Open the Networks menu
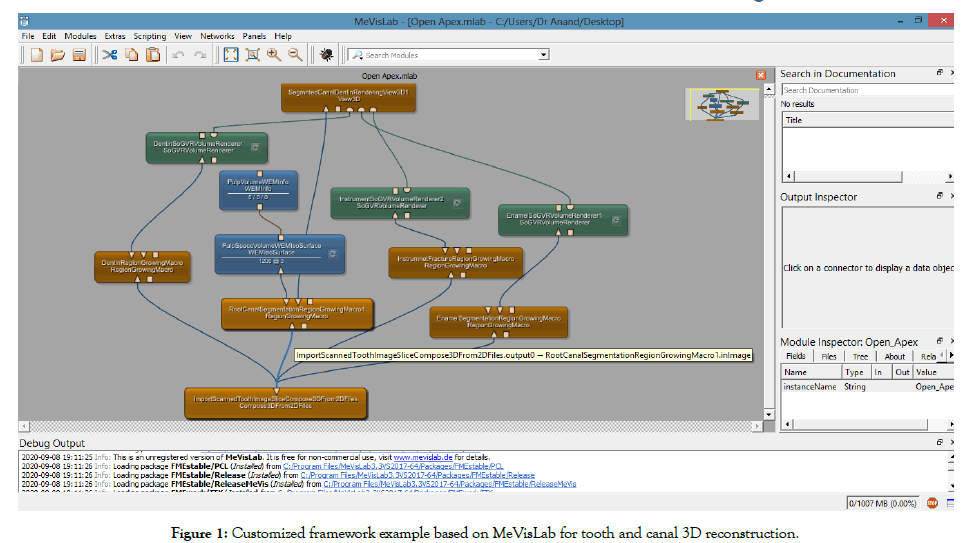Image resolution: width=975 pixels, height=543 pixels. pyautogui.click(x=217, y=36)
